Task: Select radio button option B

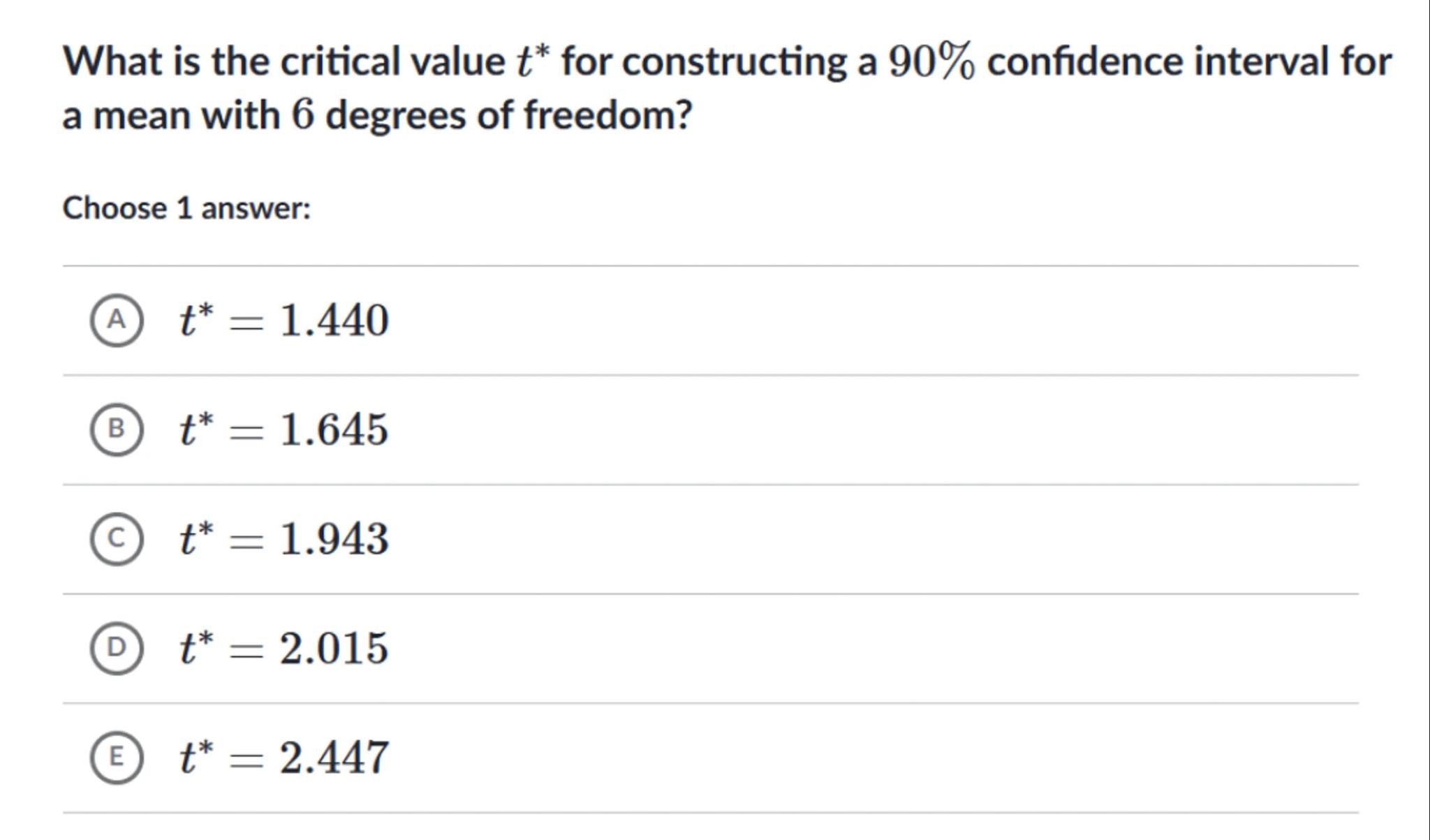Action: 117,429
